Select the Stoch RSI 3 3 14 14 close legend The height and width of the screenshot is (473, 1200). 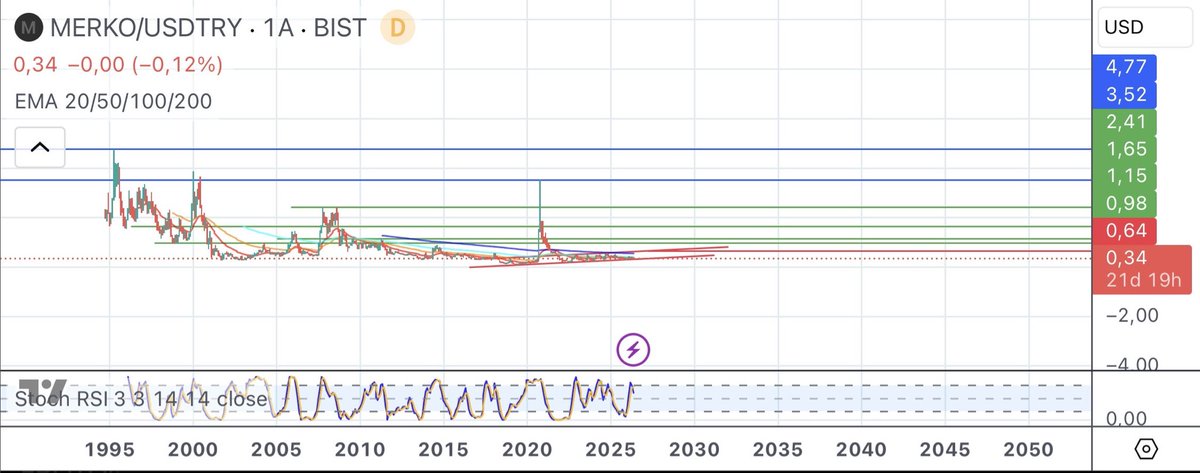coord(141,399)
